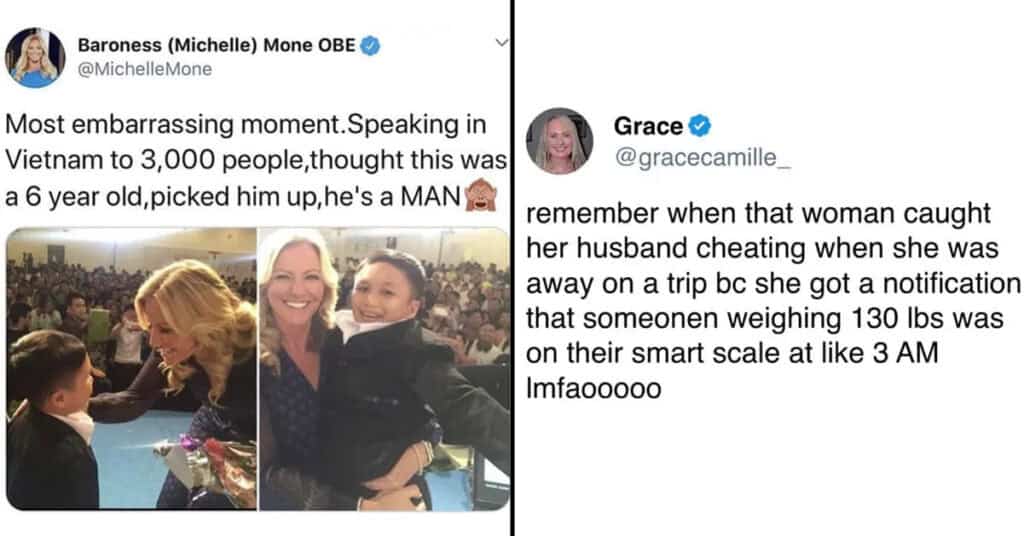Open the right photo of woman holding man
1024x536 pixels.
click(384, 368)
